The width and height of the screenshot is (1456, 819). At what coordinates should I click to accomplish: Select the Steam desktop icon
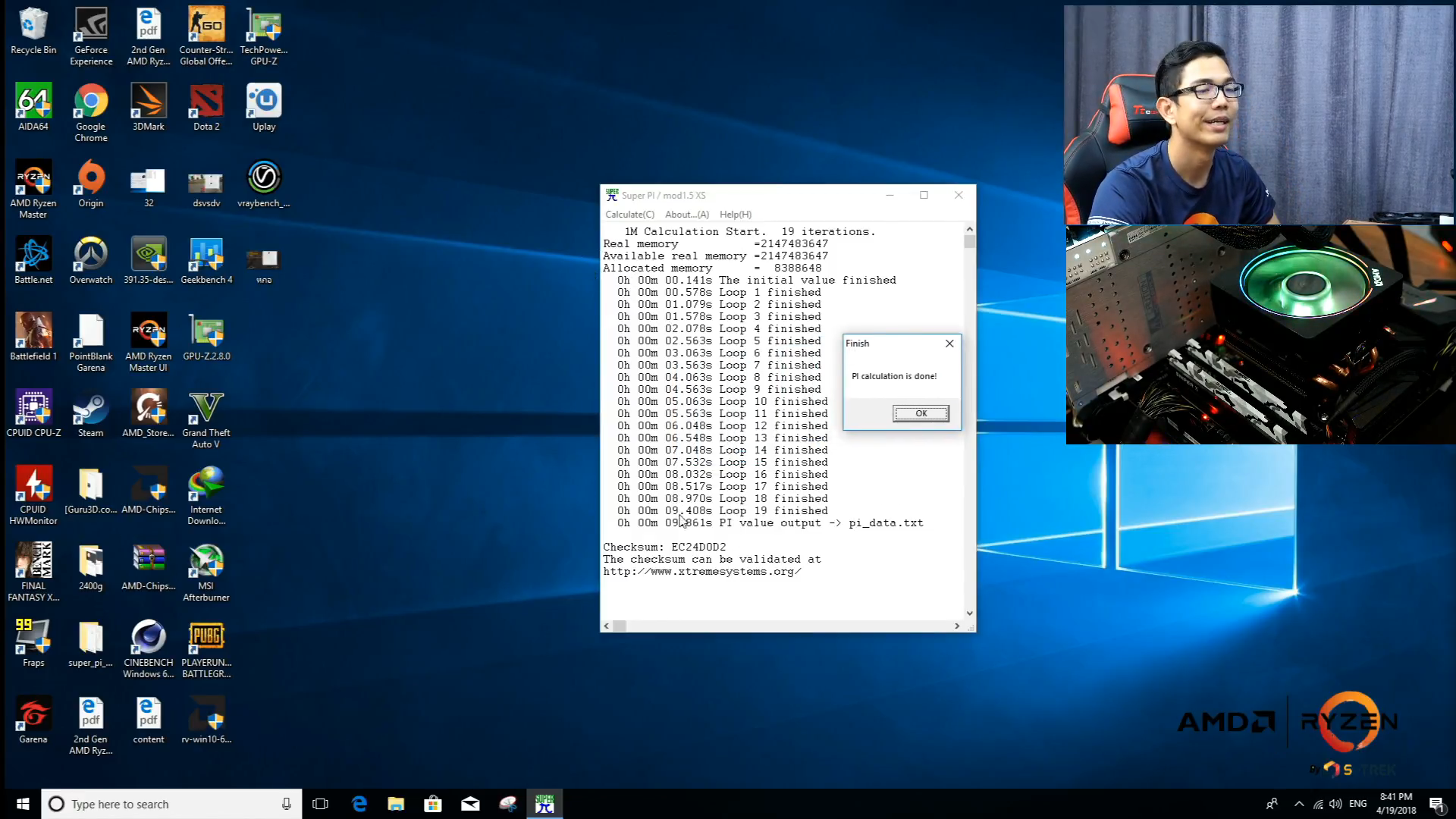point(91,414)
